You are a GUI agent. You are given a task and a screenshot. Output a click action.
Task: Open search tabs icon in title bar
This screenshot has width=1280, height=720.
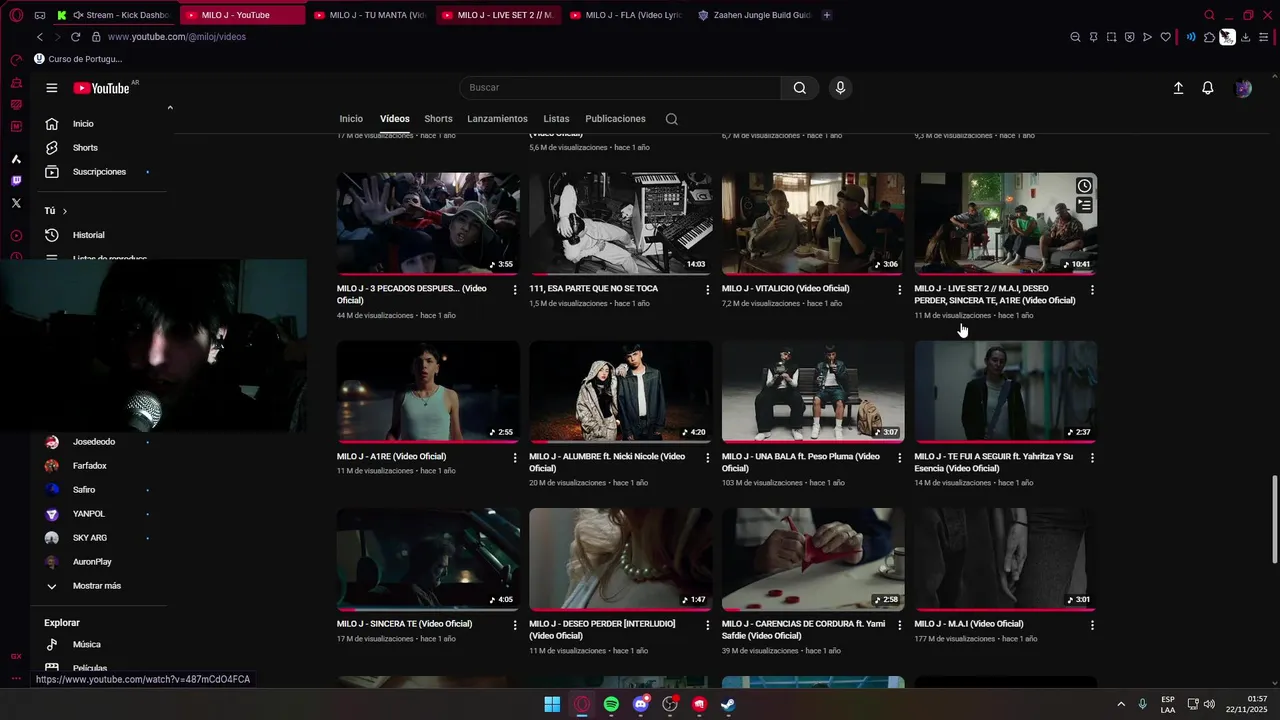(1210, 15)
